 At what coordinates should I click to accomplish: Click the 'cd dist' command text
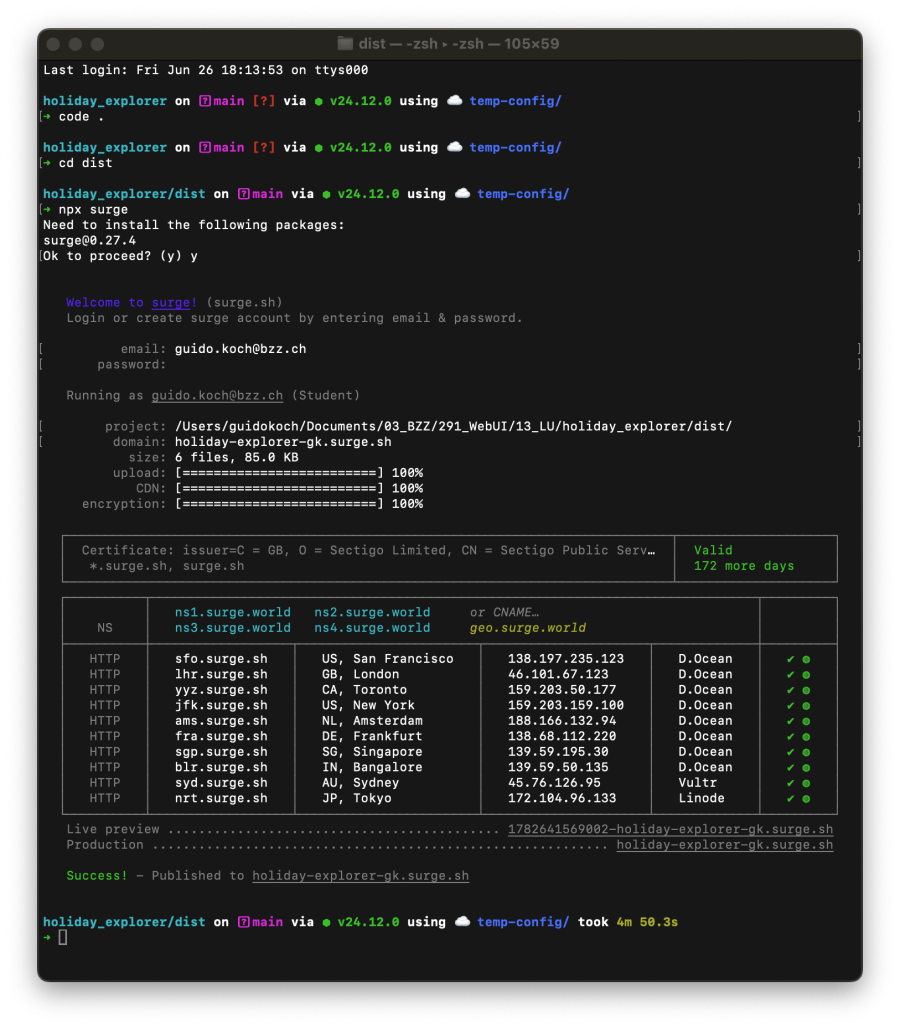pos(85,163)
